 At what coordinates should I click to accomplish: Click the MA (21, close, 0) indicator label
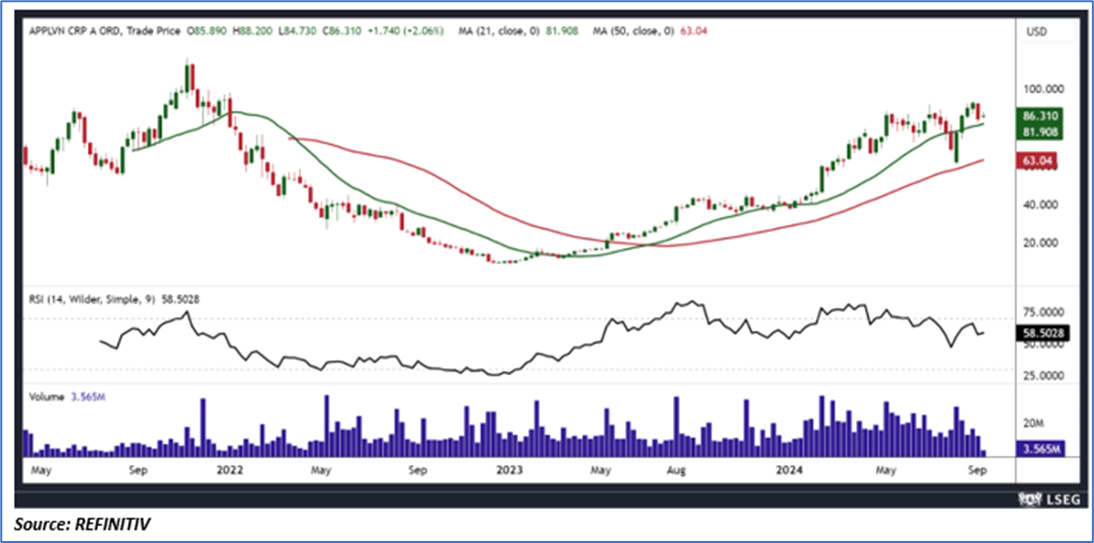(497, 31)
